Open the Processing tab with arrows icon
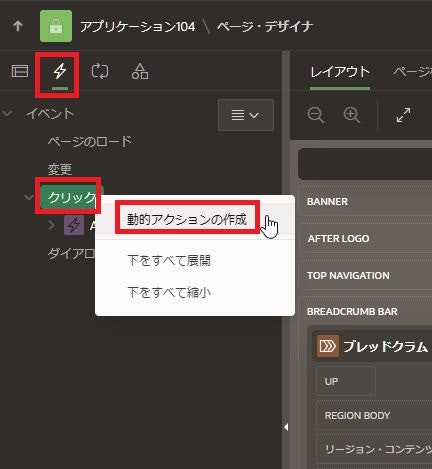This screenshot has width=432, height=469. (100, 71)
